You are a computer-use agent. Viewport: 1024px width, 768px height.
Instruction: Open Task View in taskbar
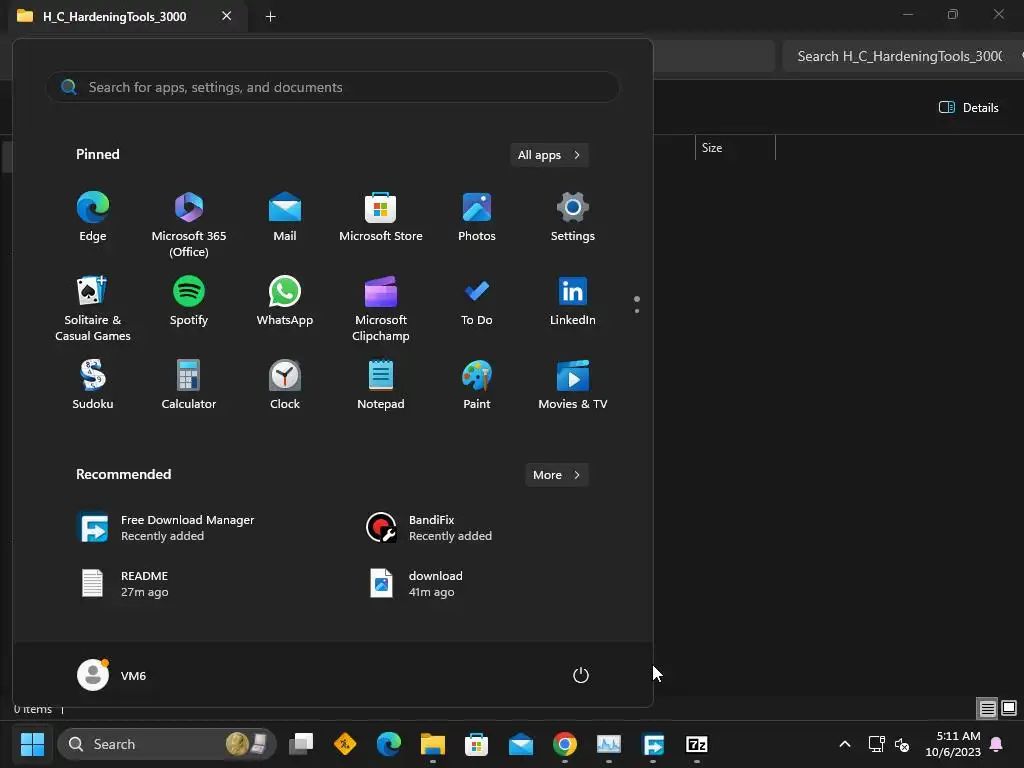301,744
